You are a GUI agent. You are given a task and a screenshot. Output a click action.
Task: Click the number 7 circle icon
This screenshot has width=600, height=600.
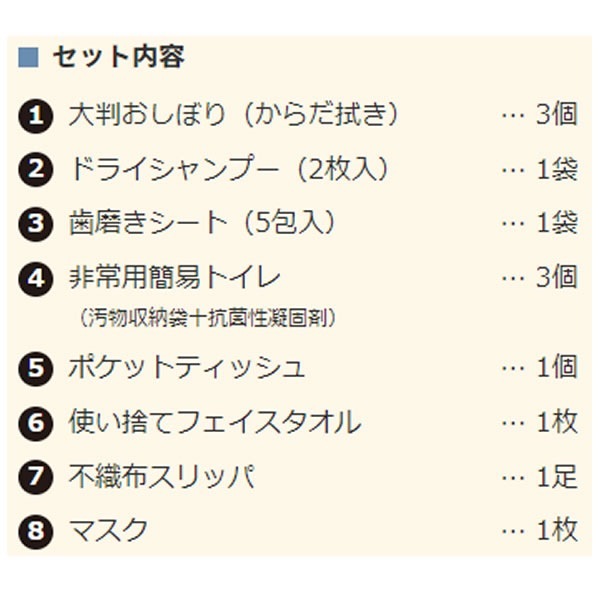(35, 477)
